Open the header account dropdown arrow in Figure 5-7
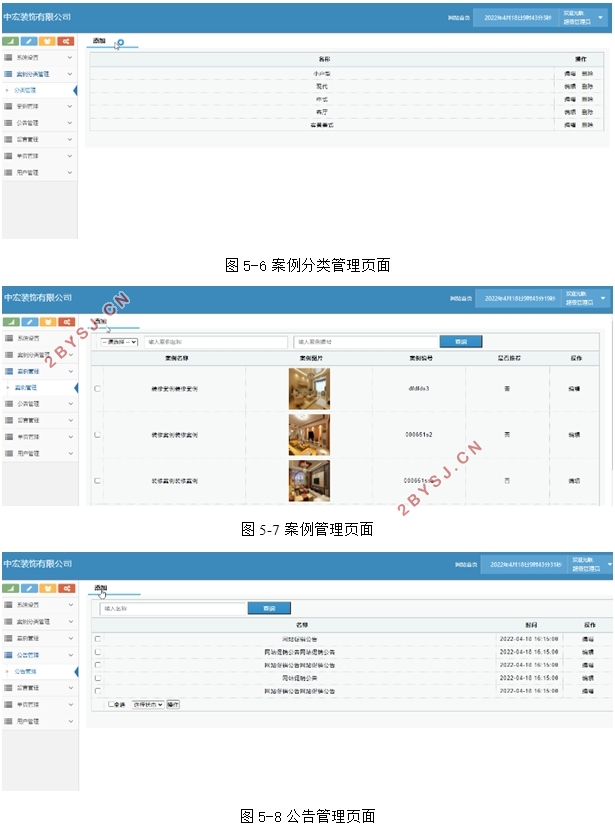Screen dimensions: 615x826 pyautogui.click(x=603, y=298)
